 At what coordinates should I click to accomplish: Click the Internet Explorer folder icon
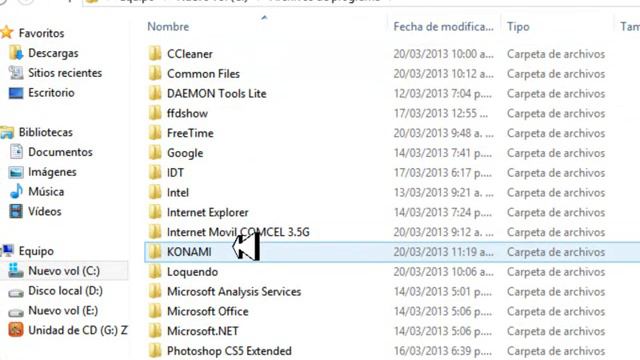coord(155,212)
